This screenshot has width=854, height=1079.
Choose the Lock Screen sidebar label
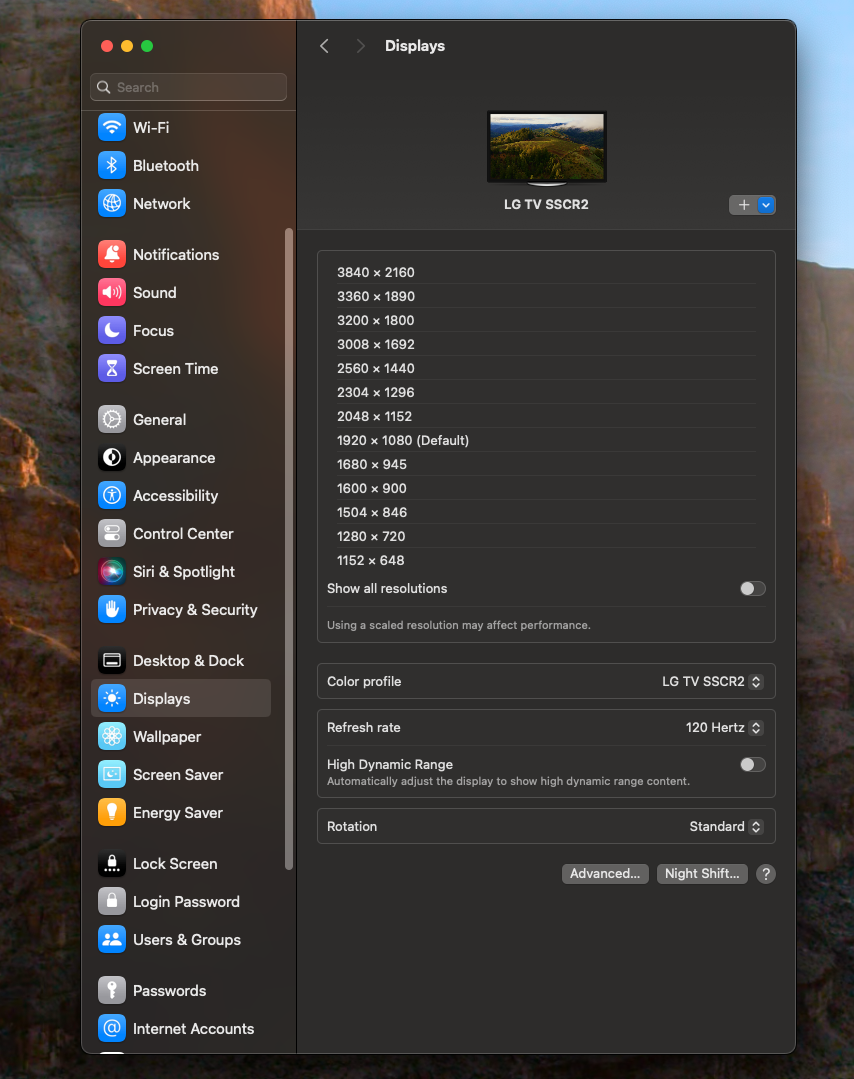[x=175, y=864]
